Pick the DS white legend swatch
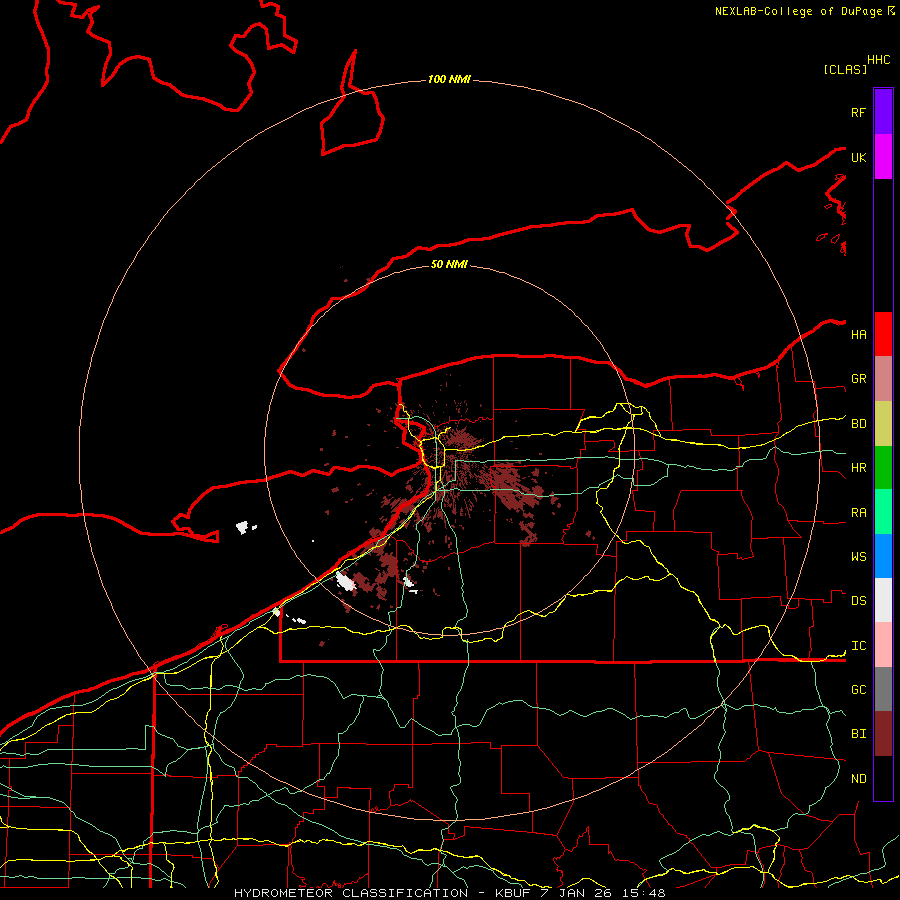 tap(883, 600)
